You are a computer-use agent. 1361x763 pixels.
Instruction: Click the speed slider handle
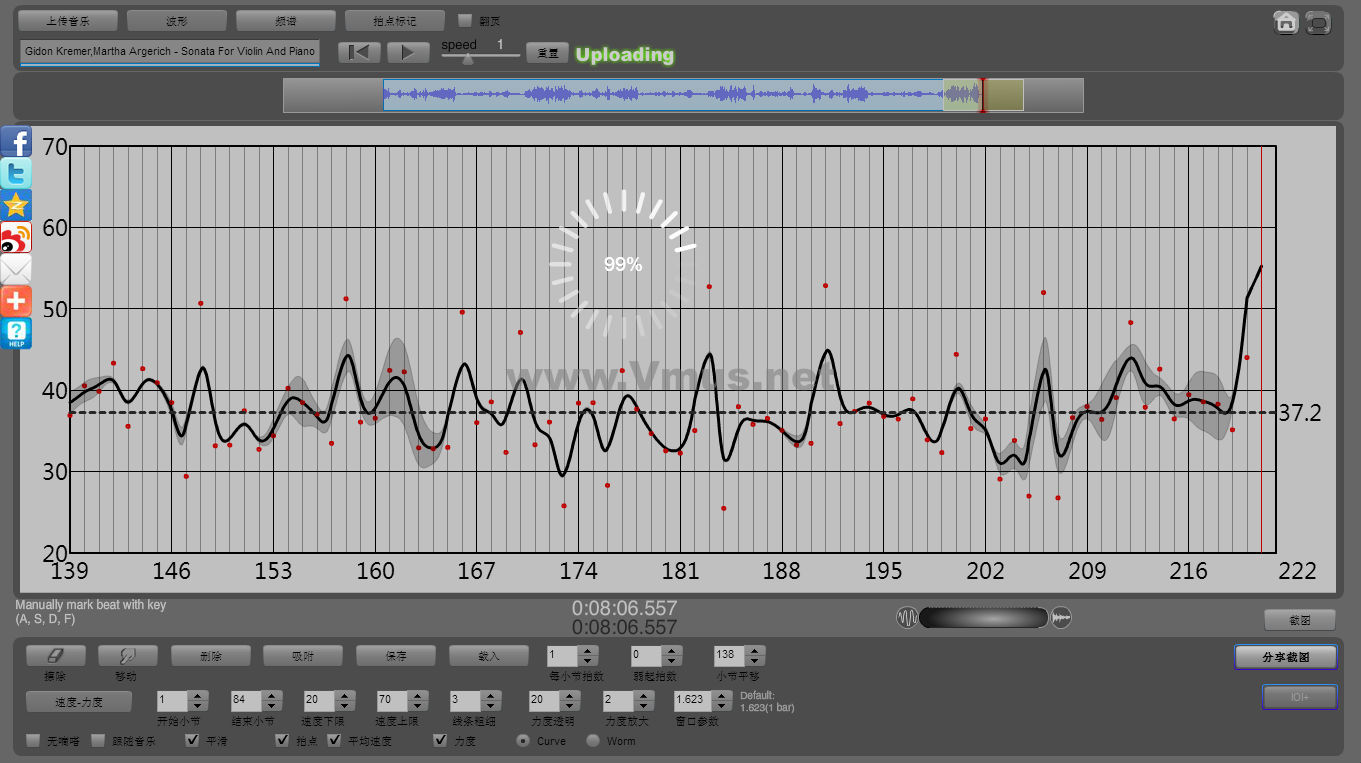tap(467, 58)
